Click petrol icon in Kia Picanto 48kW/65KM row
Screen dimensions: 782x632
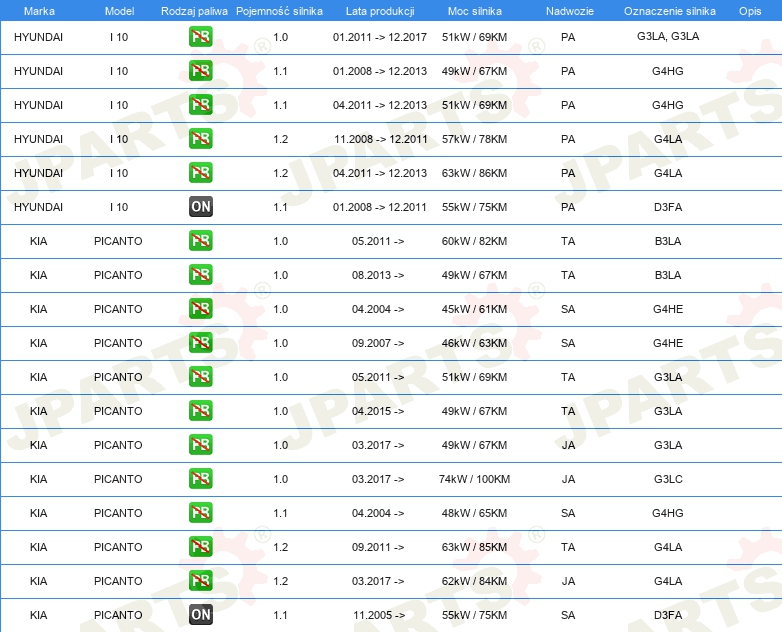click(200, 512)
